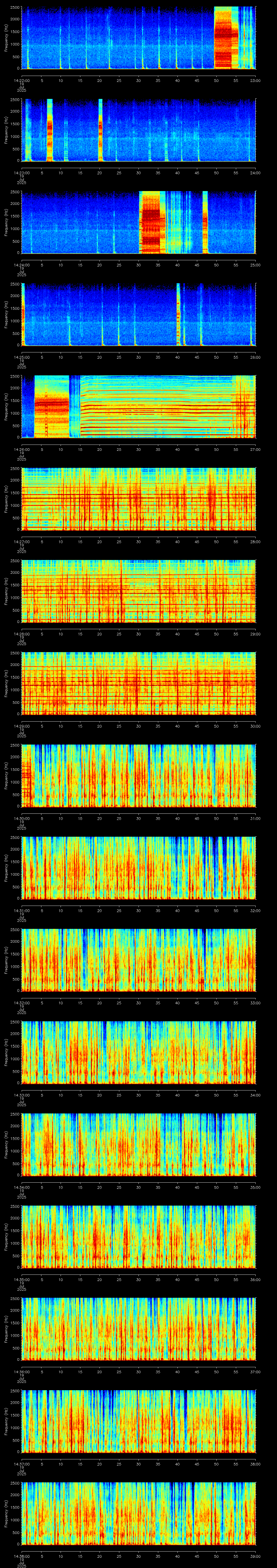Screen dimensions: 277x1568
Task: Click the 29:00 end time label
Action: pos(255,634)
